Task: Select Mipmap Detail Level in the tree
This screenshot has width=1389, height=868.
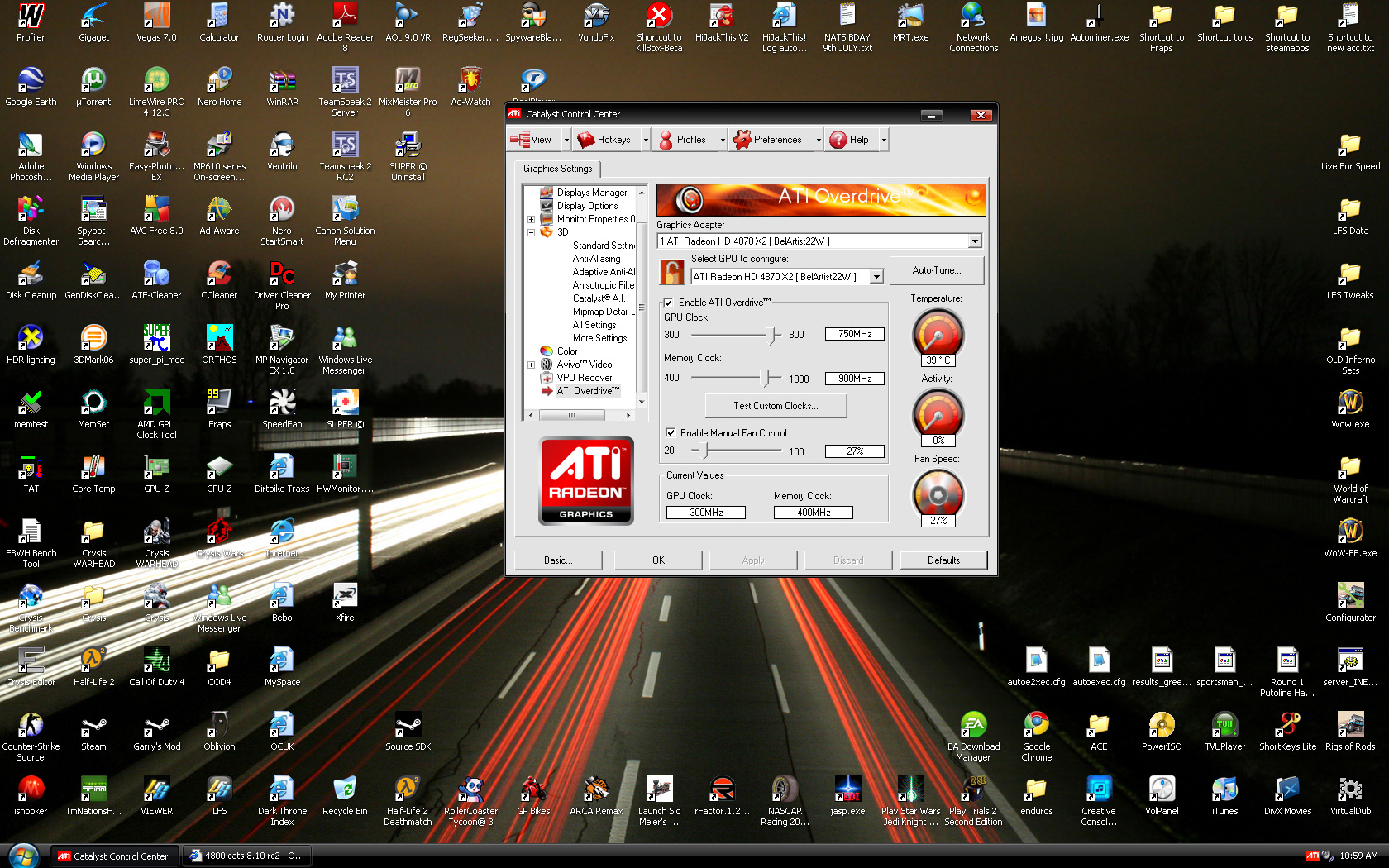Action: tap(604, 312)
